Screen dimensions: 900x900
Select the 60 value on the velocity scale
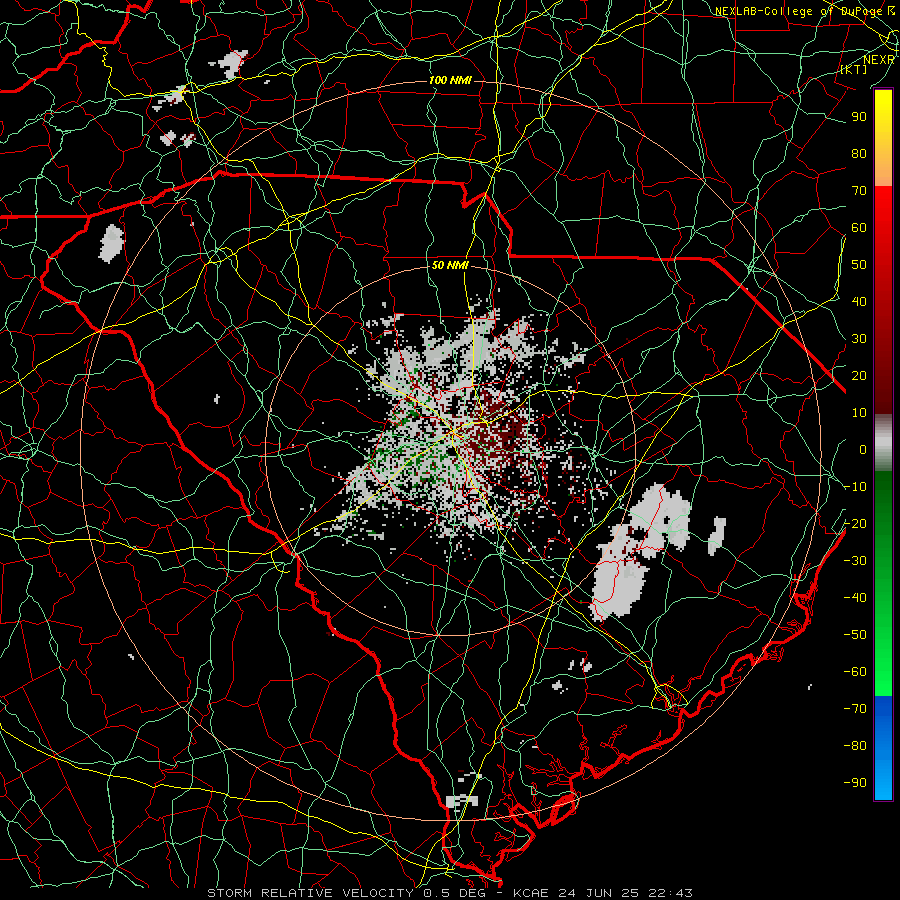859,227
